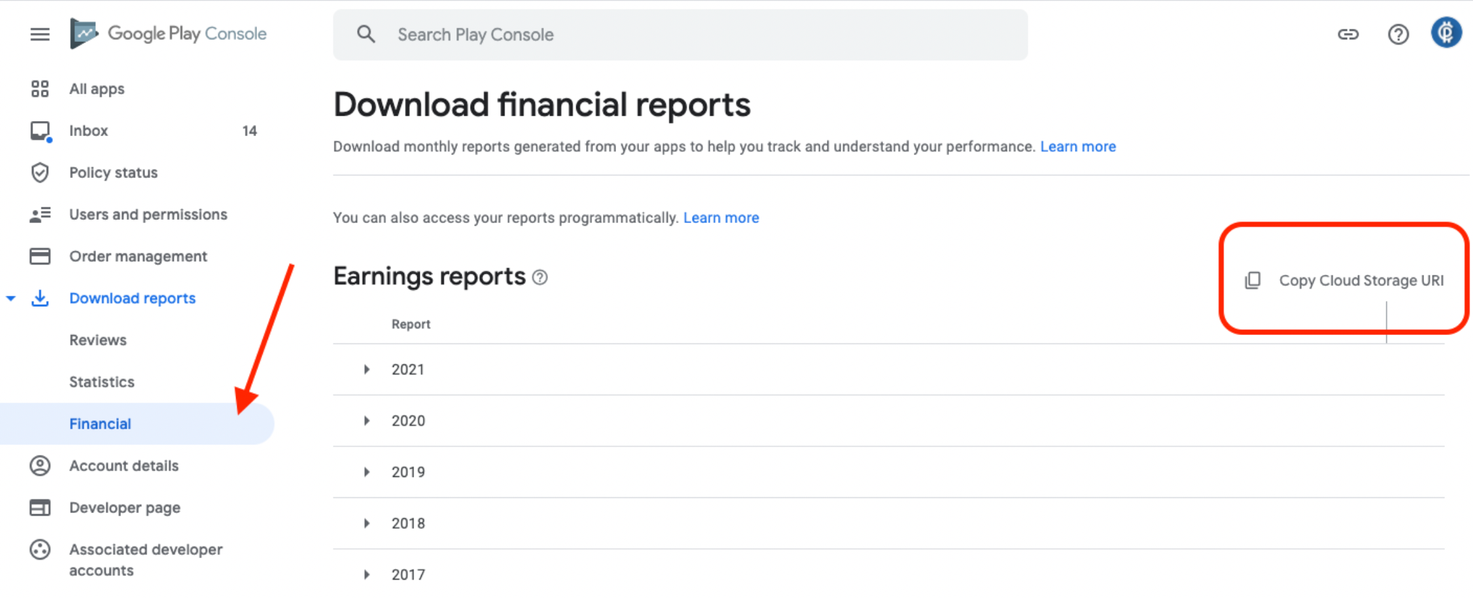Viewport: 1473px width, 598px height.
Task: Click Learn more about programmatic access
Action: (x=721, y=218)
